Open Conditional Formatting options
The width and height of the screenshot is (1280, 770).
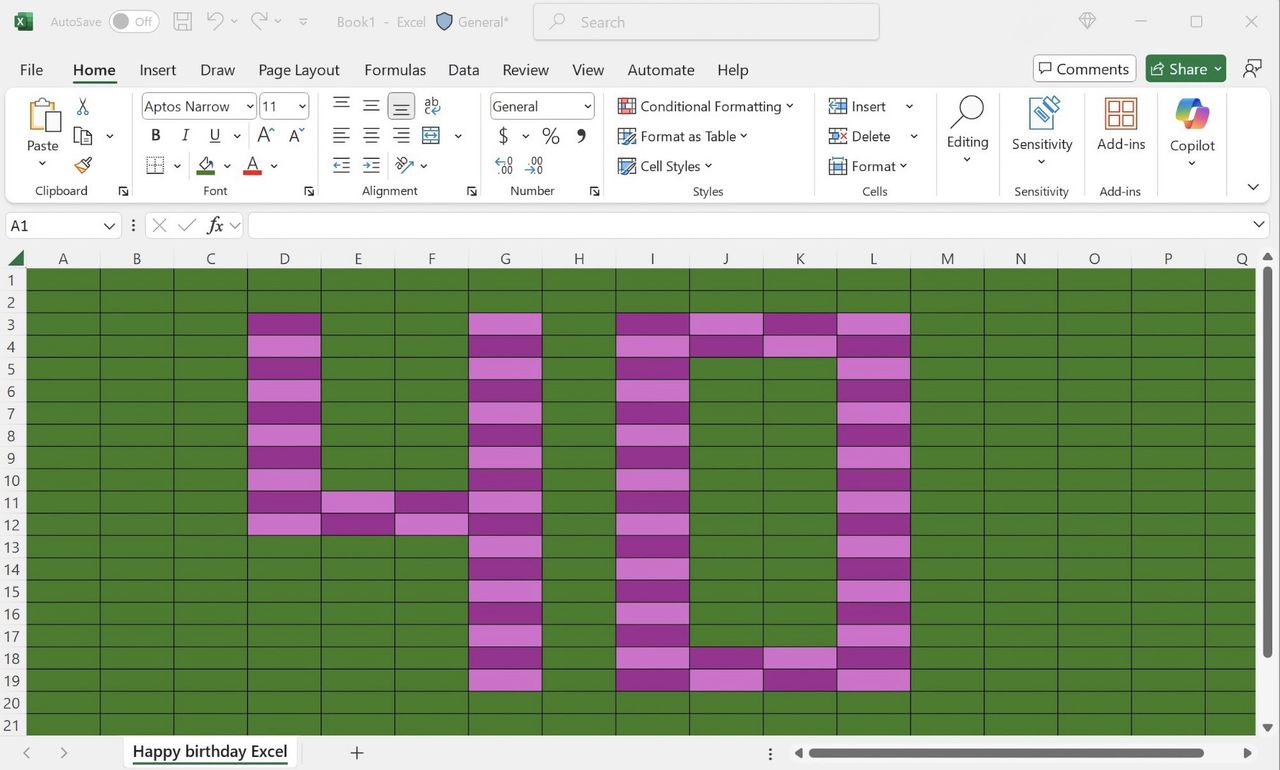pyautogui.click(x=707, y=106)
